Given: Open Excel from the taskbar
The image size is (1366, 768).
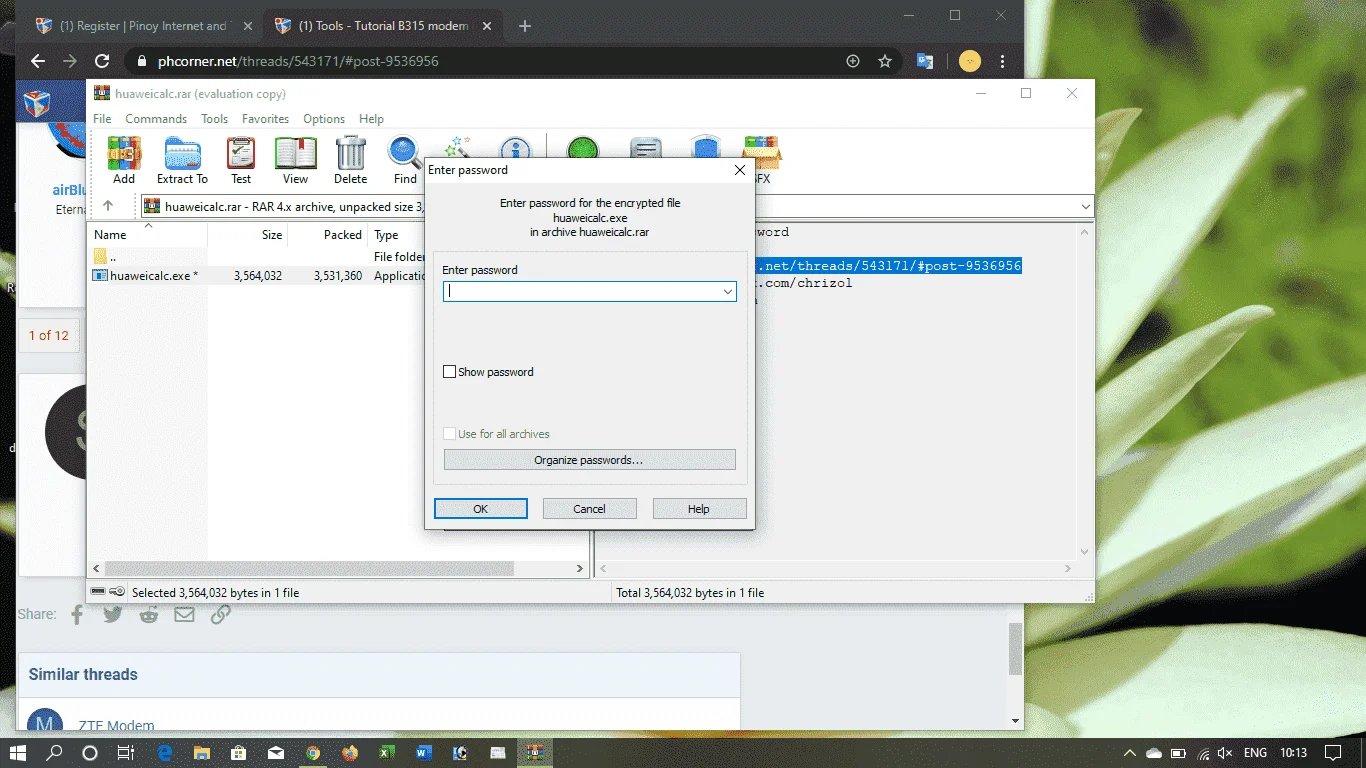Looking at the screenshot, I should (386, 753).
